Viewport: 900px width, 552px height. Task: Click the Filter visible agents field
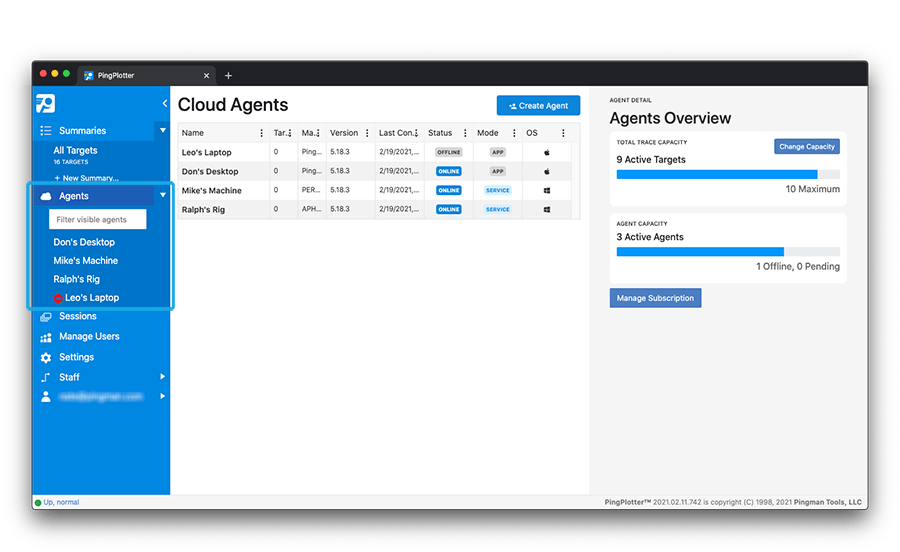tap(98, 220)
